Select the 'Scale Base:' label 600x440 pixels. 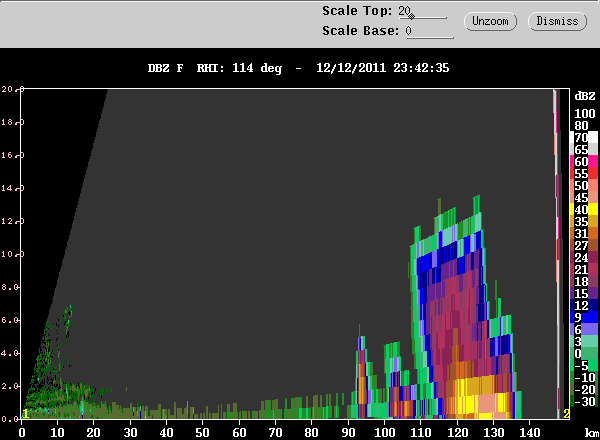tap(360, 31)
